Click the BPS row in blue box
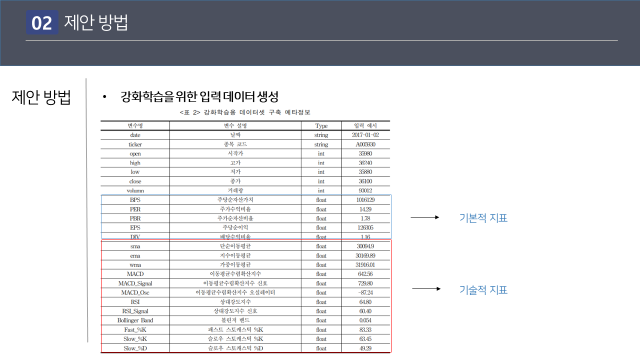 tap(245, 200)
